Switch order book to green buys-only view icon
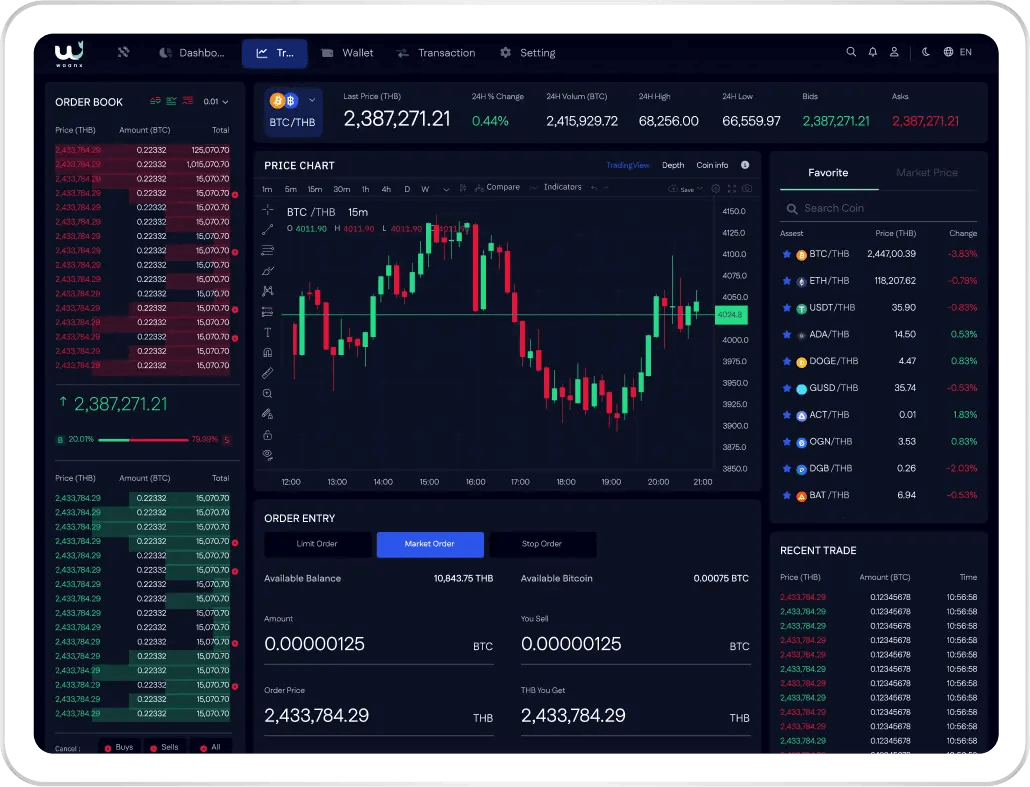 tap(171, 101)
